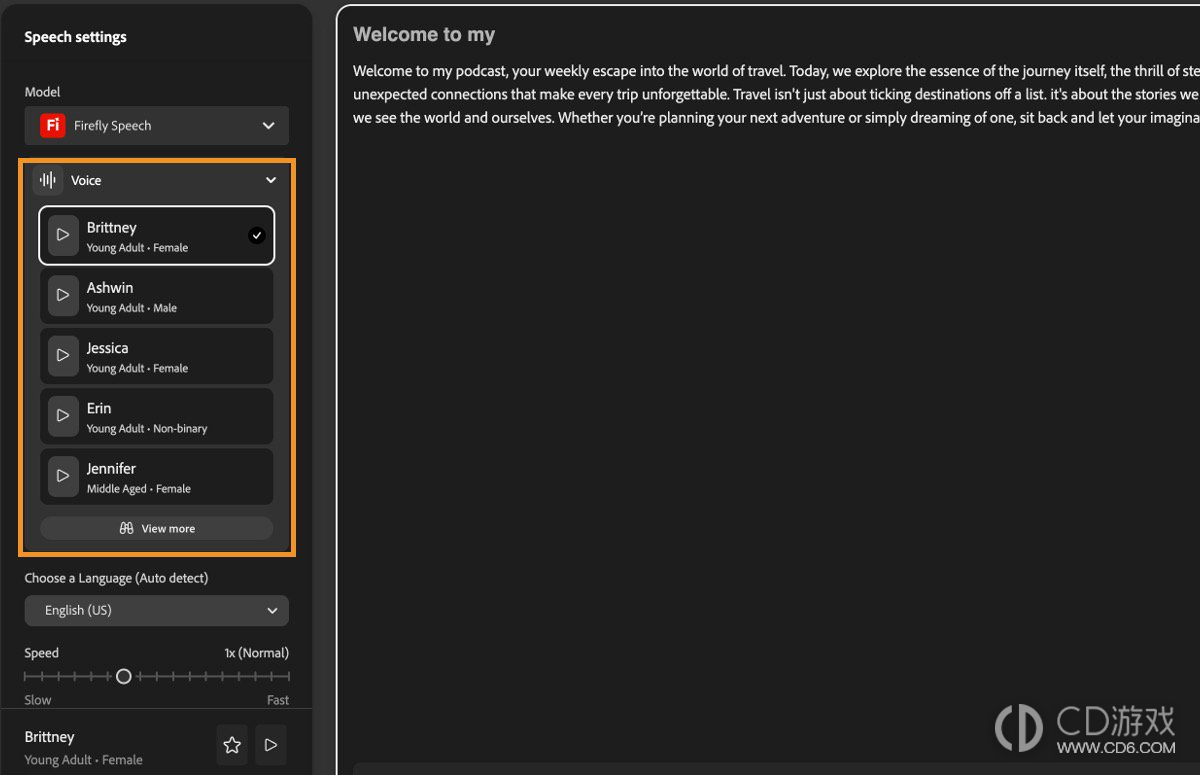Open the English (US) language dropdown
1200x775 pixels.
[x=157, y=610]
